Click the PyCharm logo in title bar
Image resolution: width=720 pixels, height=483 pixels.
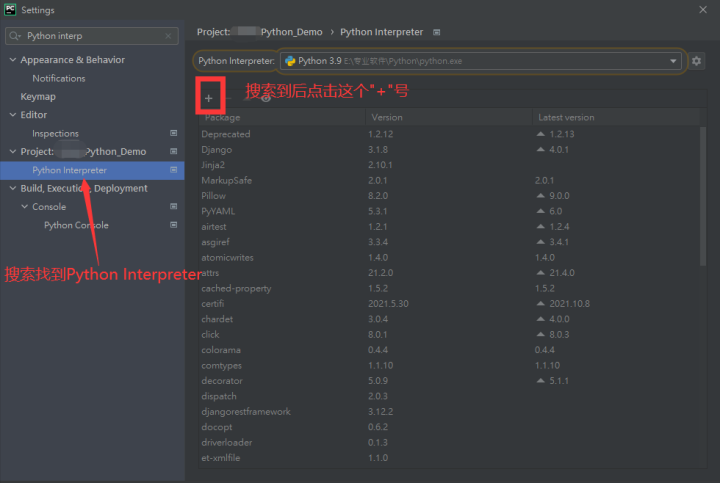click(10, 10)
